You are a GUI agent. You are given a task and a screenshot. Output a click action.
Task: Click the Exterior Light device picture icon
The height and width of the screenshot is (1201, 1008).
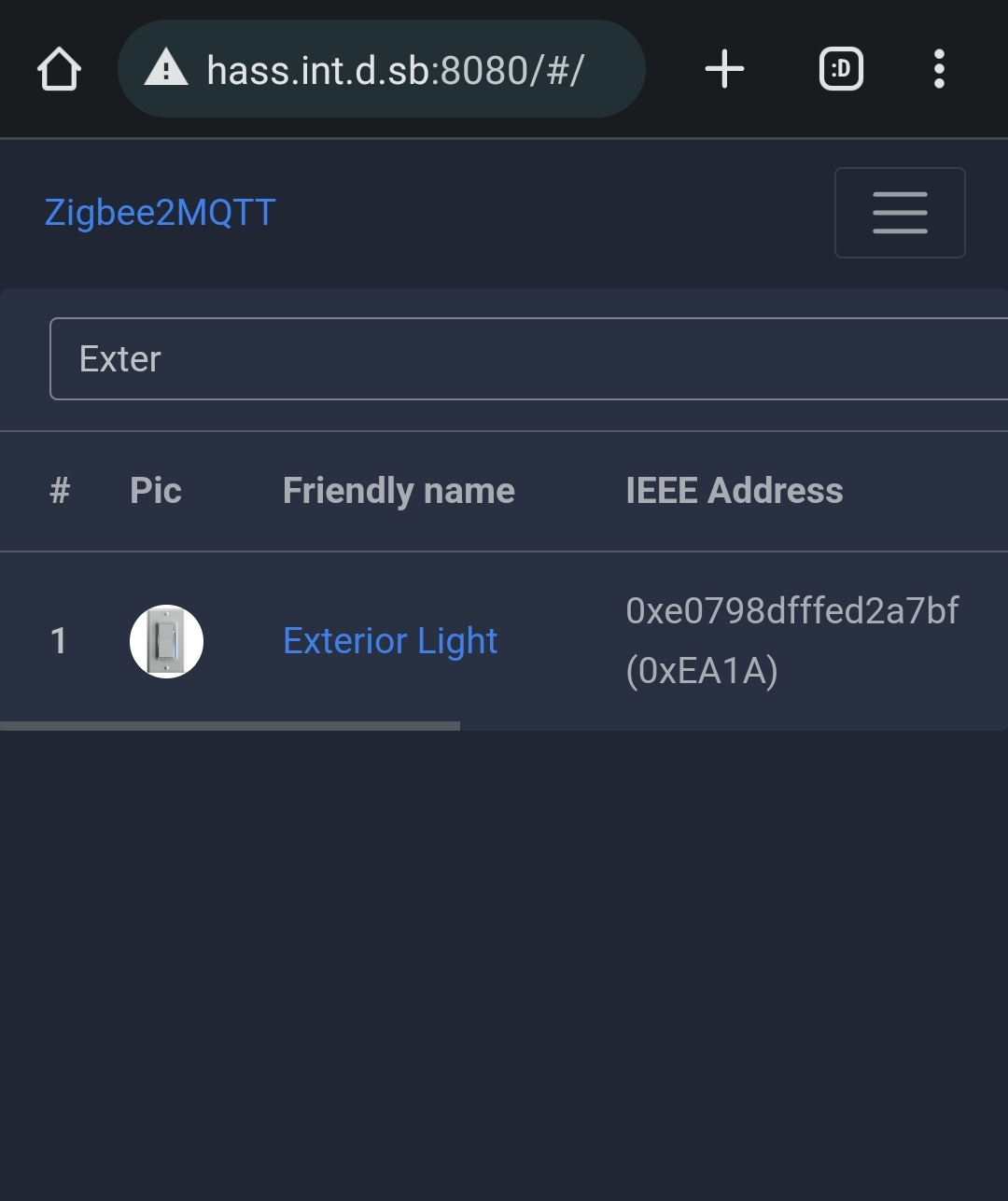pyautogui.click(x=166, y=641)
